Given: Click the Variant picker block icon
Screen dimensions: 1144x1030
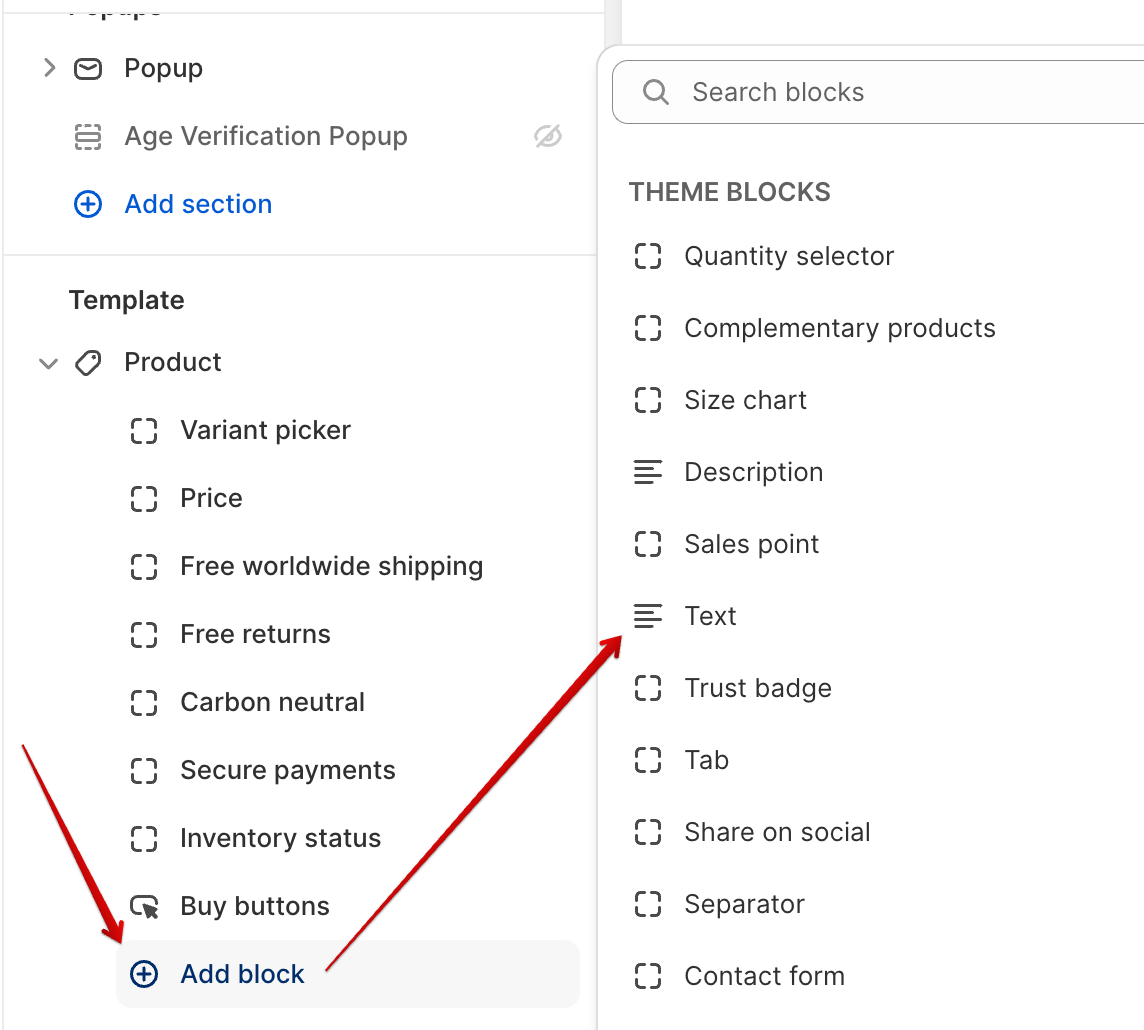Looking at the screenshot, I should [145, 431].
